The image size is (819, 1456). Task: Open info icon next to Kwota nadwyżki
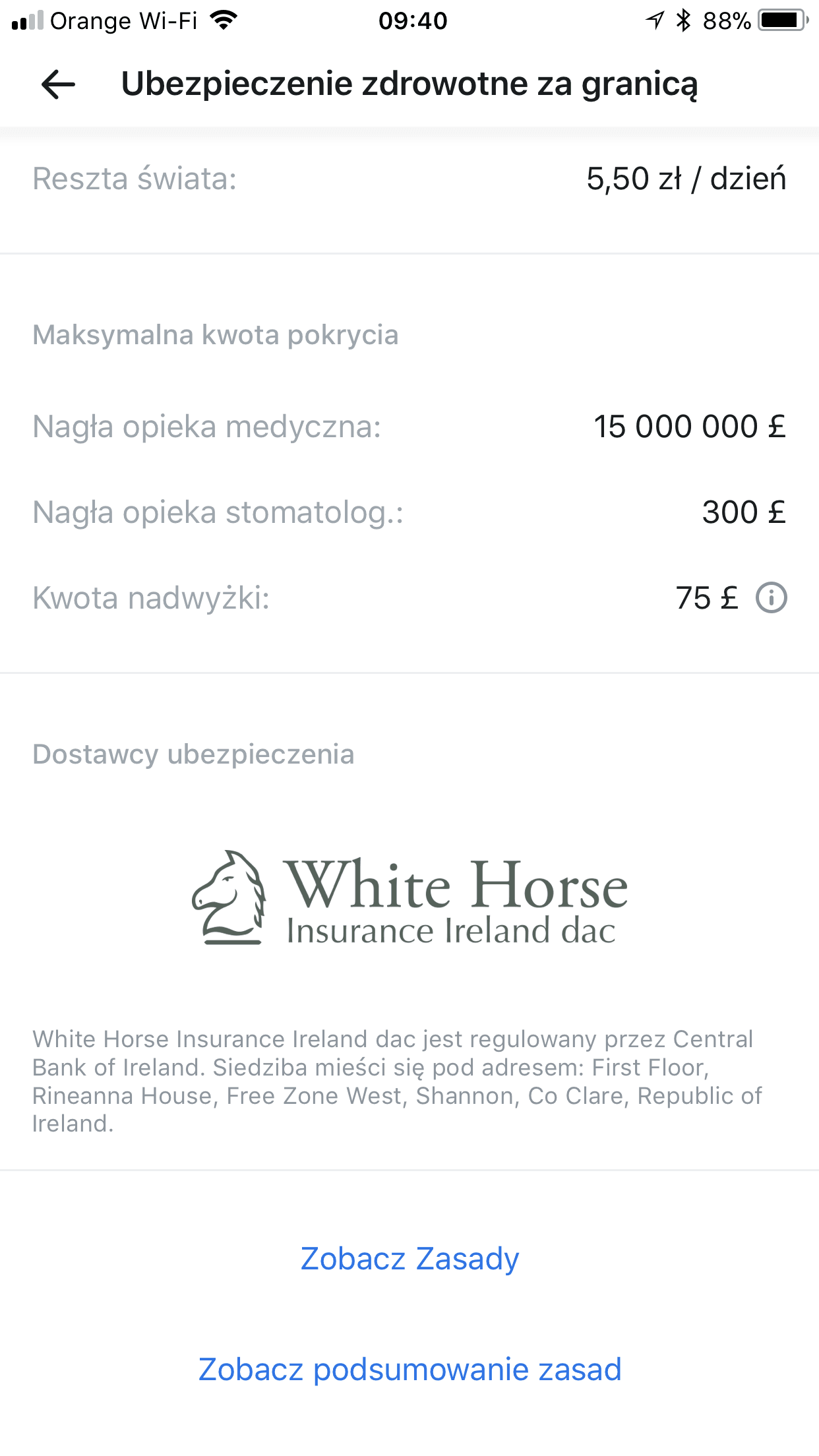pos(771,598)
